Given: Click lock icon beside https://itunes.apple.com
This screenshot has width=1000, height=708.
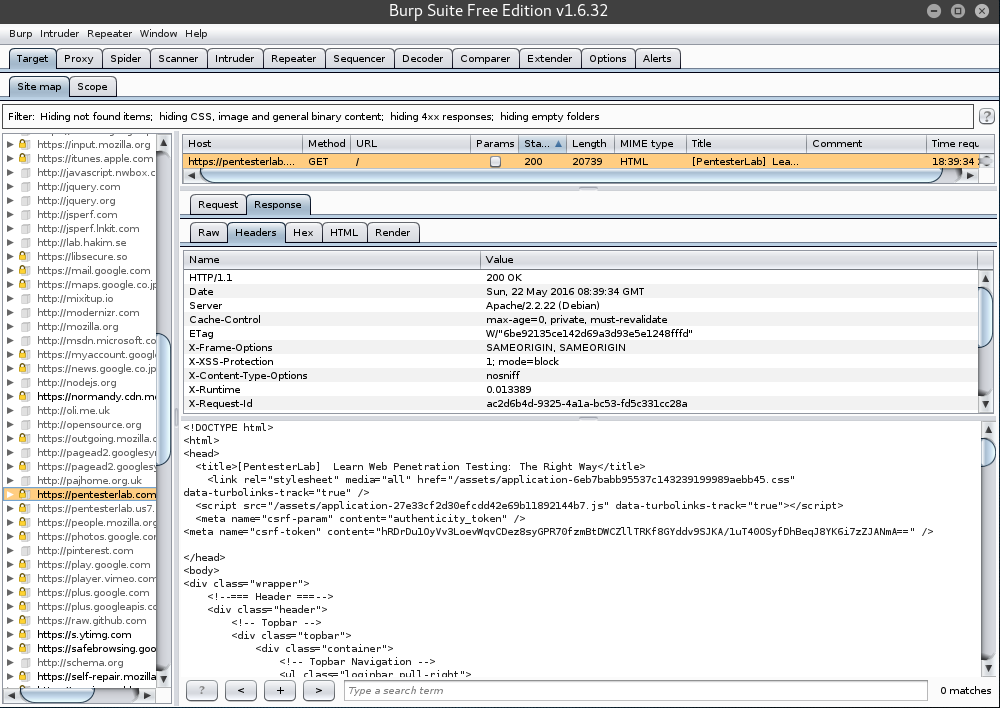Looking at the screenshot, I should [24, 158].
